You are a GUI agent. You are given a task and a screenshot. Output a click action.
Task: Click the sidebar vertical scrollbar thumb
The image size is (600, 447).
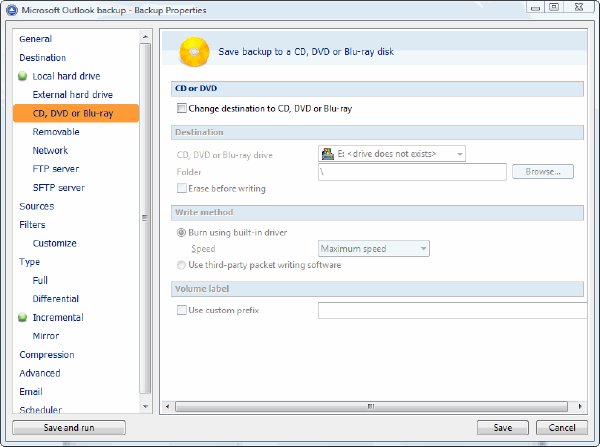(145, 219)
